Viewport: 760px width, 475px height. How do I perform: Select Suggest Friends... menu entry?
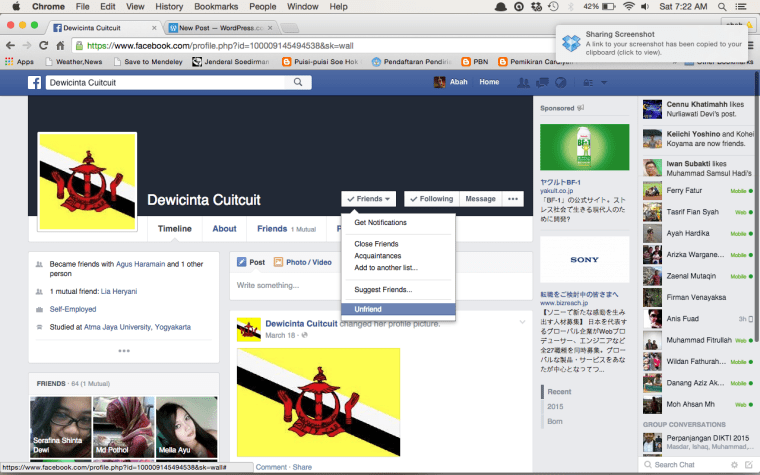383,290
